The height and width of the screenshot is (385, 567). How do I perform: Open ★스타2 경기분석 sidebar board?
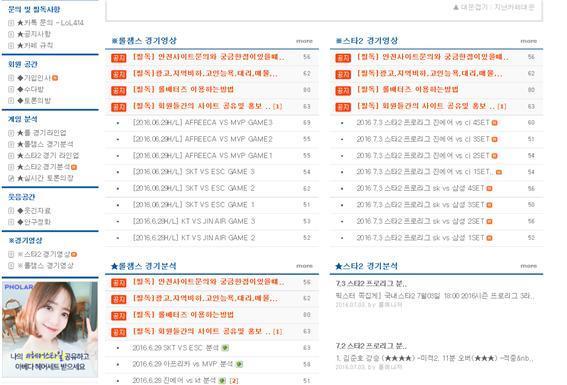[44, 167]
